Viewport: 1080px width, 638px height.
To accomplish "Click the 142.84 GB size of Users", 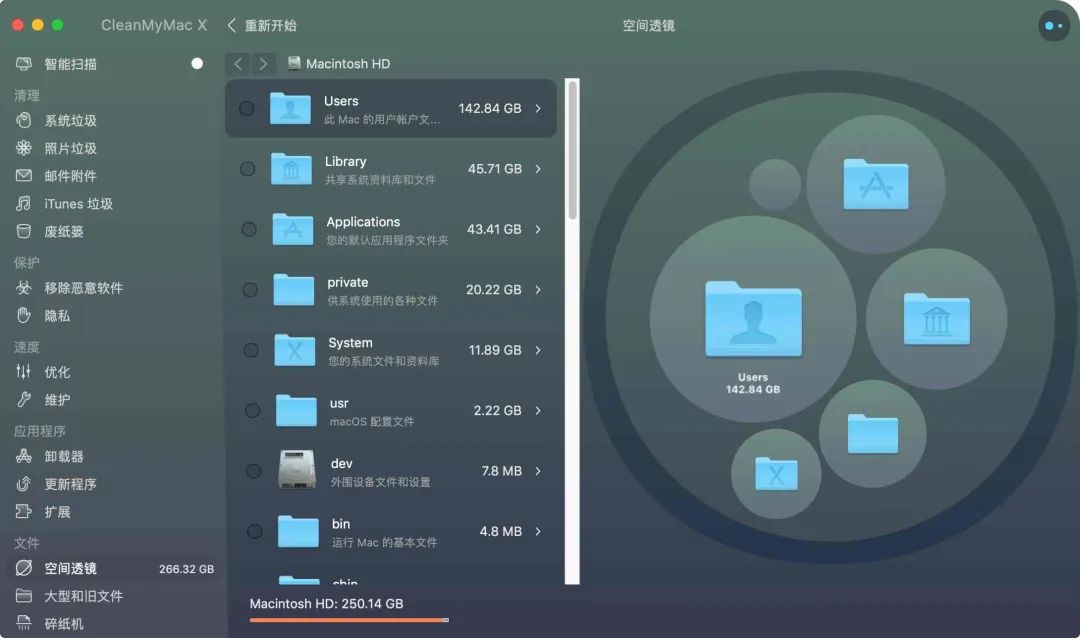I will point(490,108).
